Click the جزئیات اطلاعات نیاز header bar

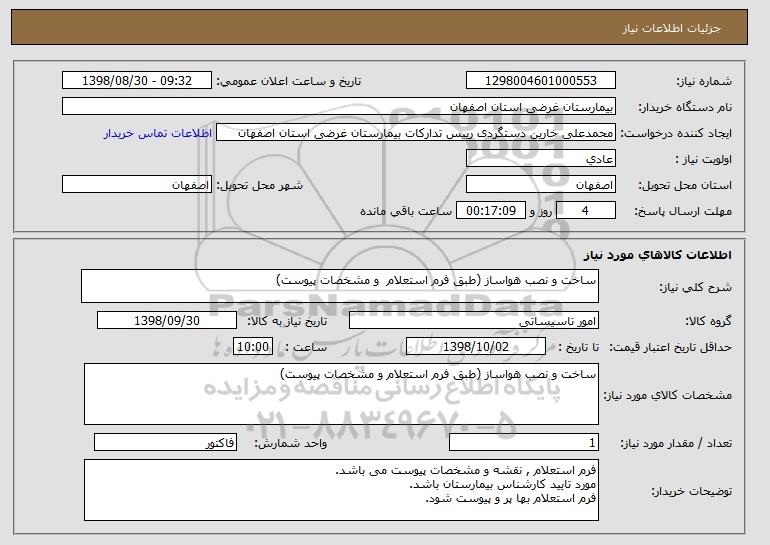[379, 27]
